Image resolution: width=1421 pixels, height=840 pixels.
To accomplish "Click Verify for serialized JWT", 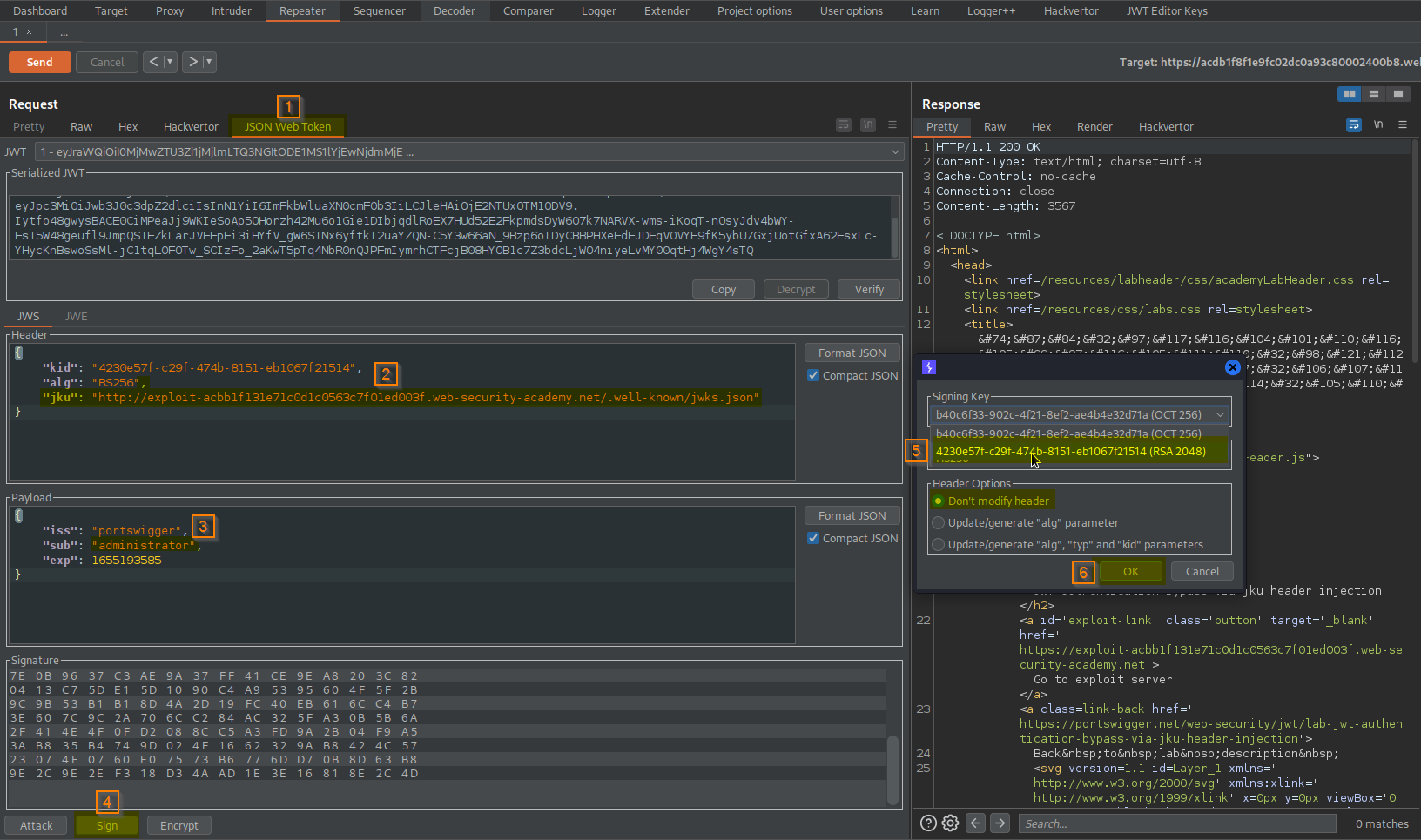I will 869,289.
